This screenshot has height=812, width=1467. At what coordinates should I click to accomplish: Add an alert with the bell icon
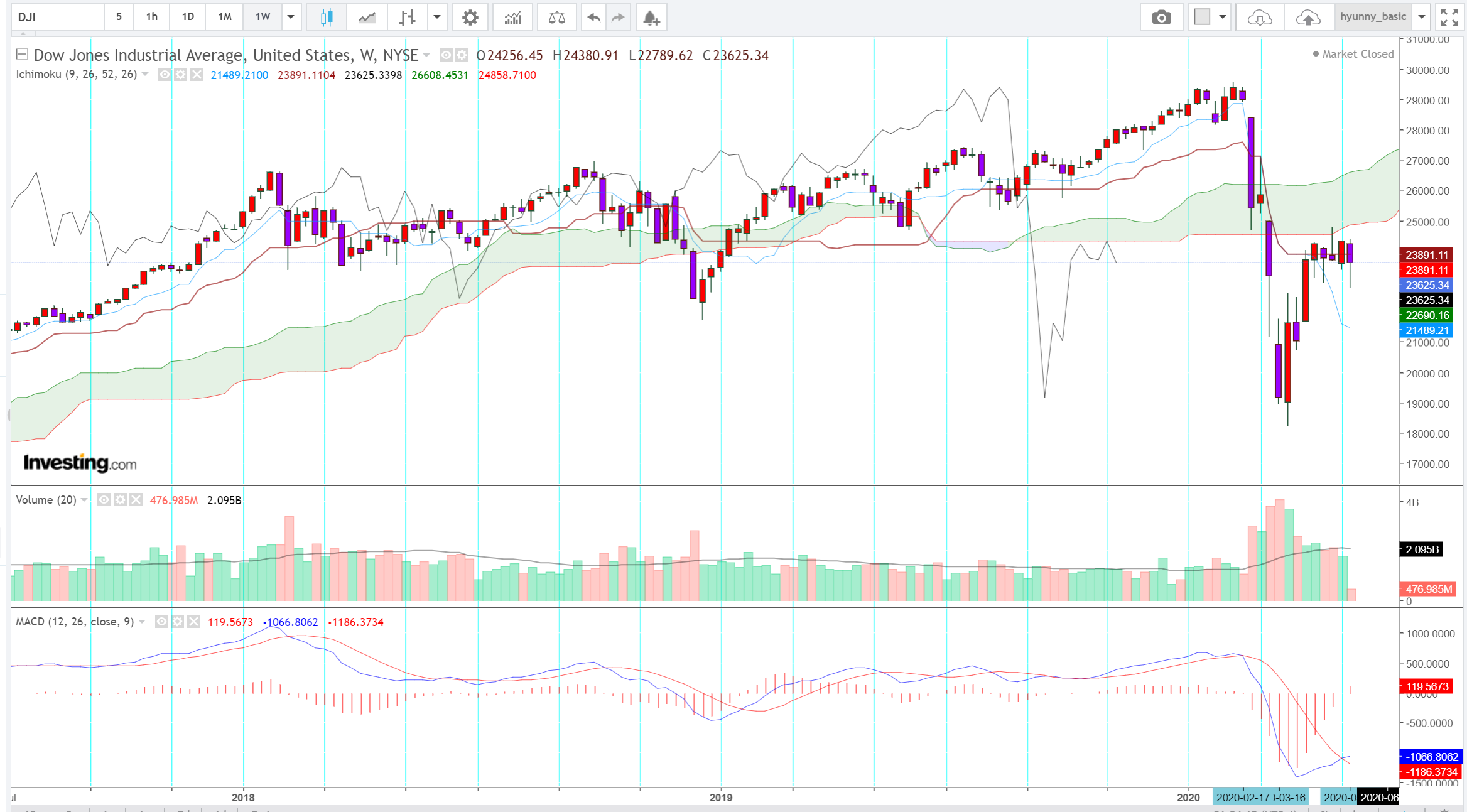coord(651,17)
